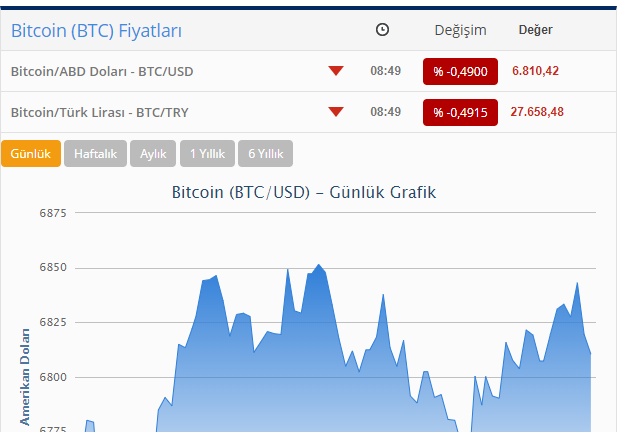This screenshot has width=619, height=432.
Task: Open the 1 Yıllık chart tab
Action: 208,154
